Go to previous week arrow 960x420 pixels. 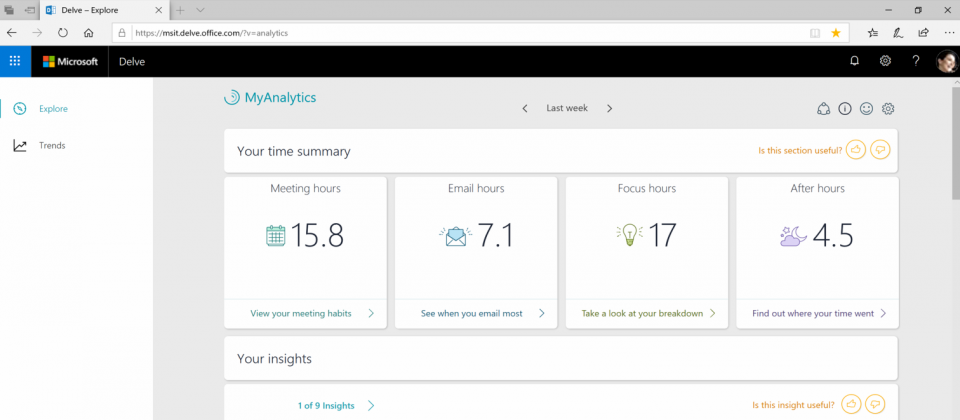(x=525, y=108)
